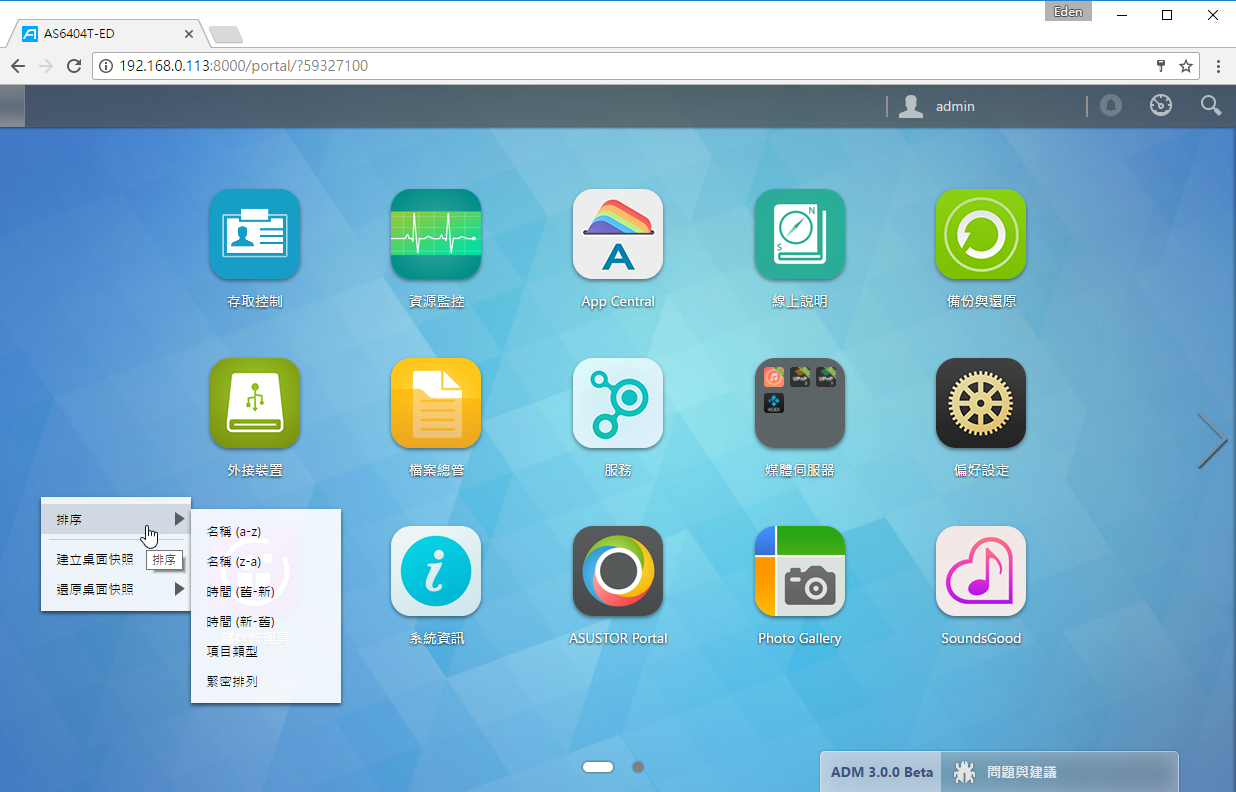Launch 備份與還原 backup and restore
This screenshot has width=1236, height=792.
click(x=981, y=234)
